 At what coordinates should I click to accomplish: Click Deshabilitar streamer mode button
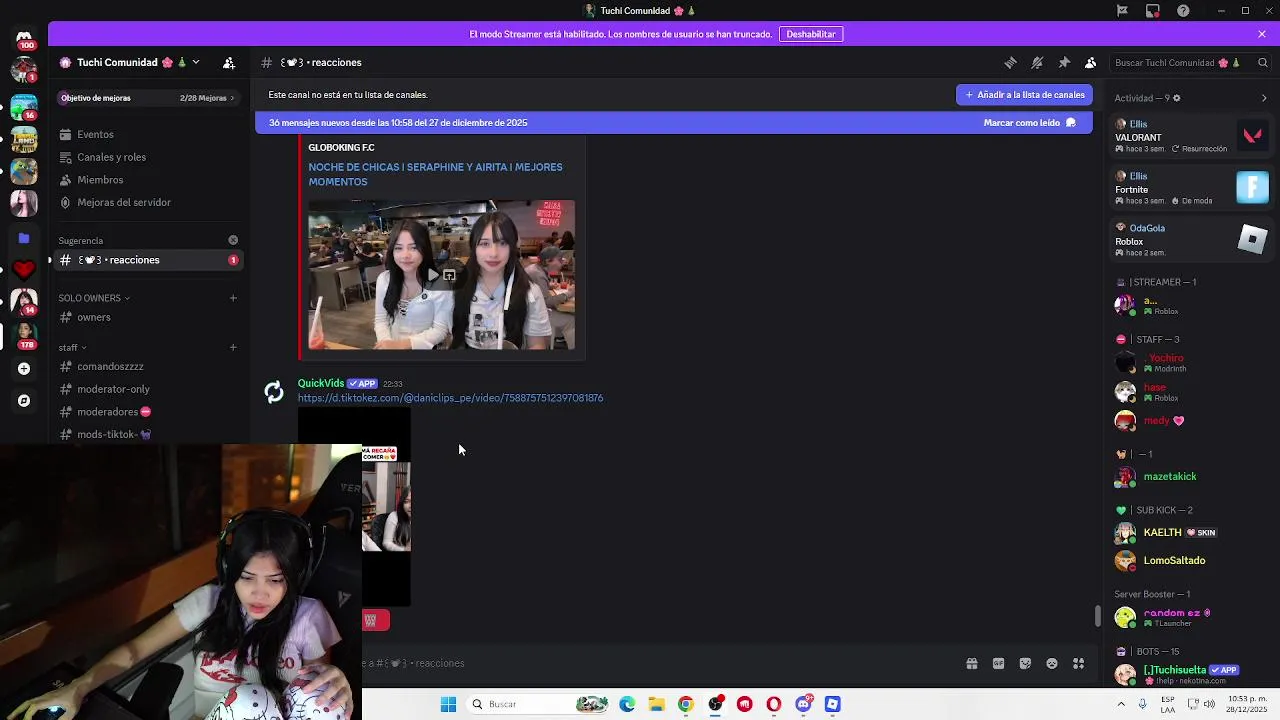[x=811, y=34]
